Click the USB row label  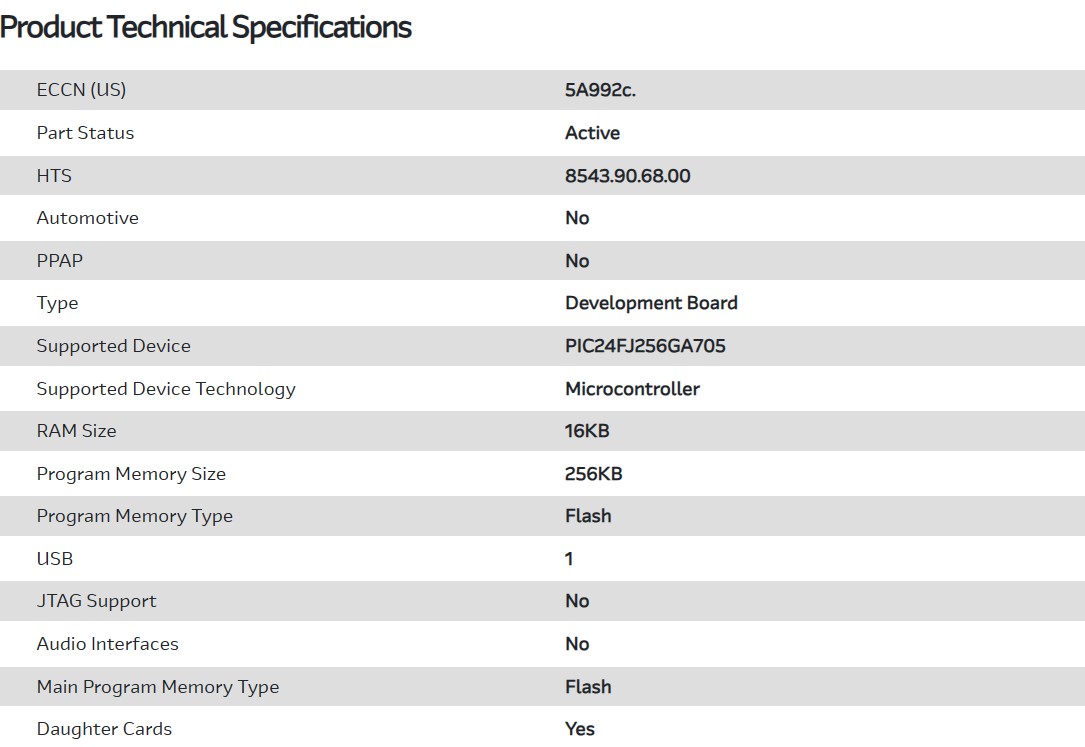(55, 559)
